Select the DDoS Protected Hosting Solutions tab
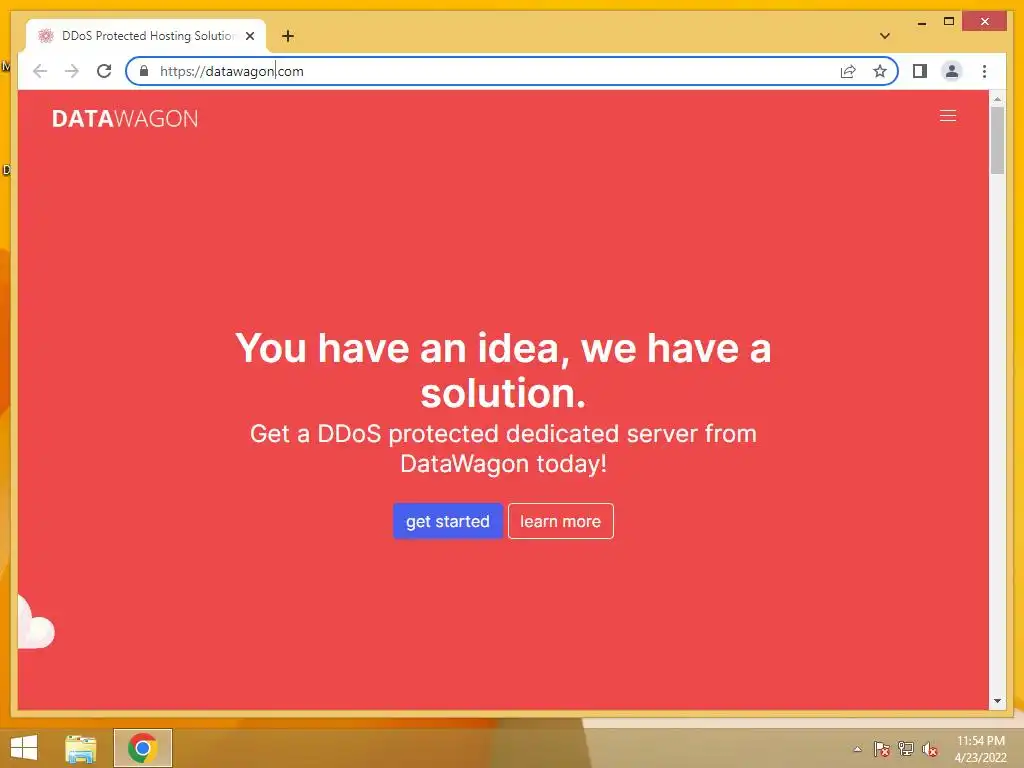 click(x=146, y=36)
